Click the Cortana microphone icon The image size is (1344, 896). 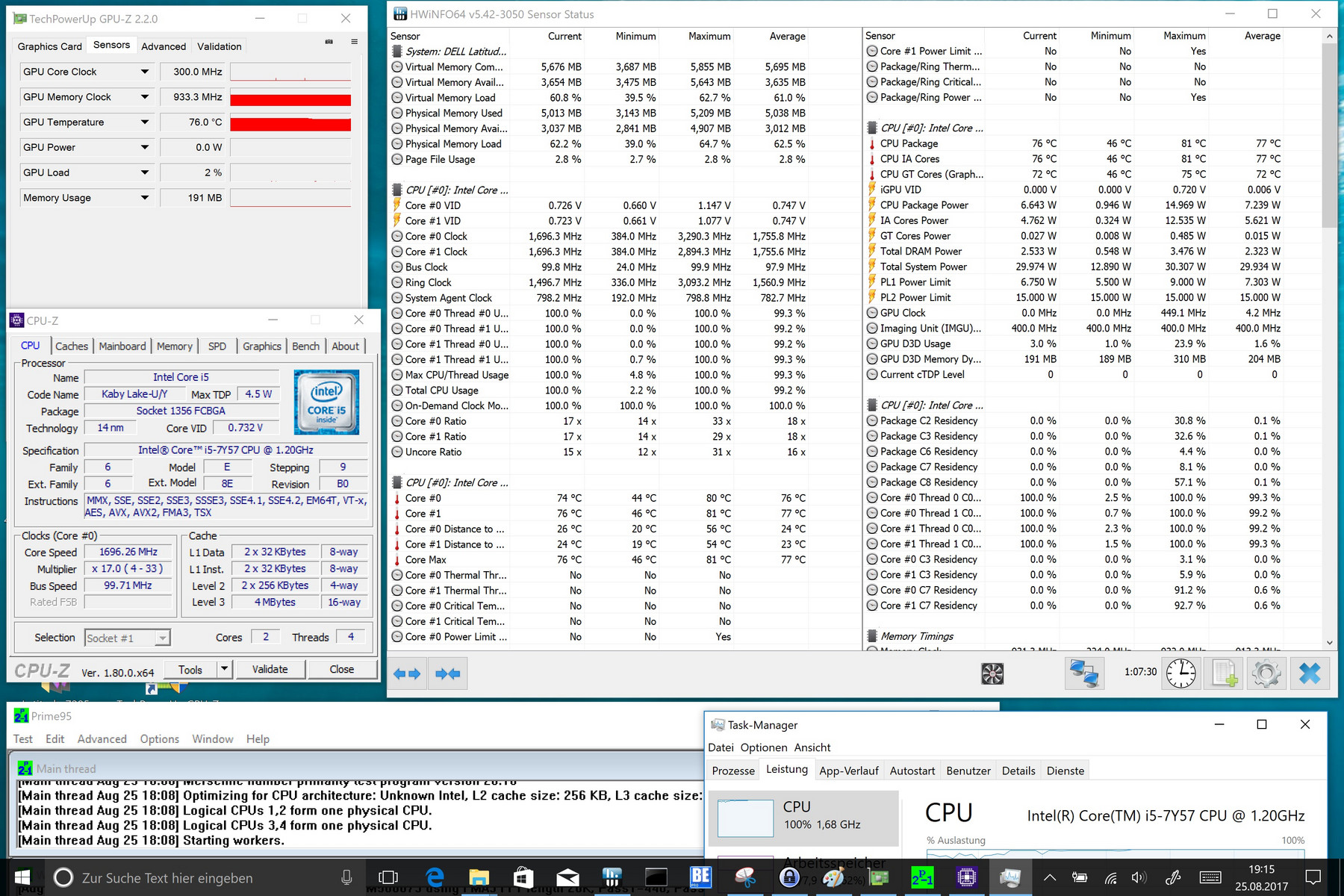coord(346,877)
